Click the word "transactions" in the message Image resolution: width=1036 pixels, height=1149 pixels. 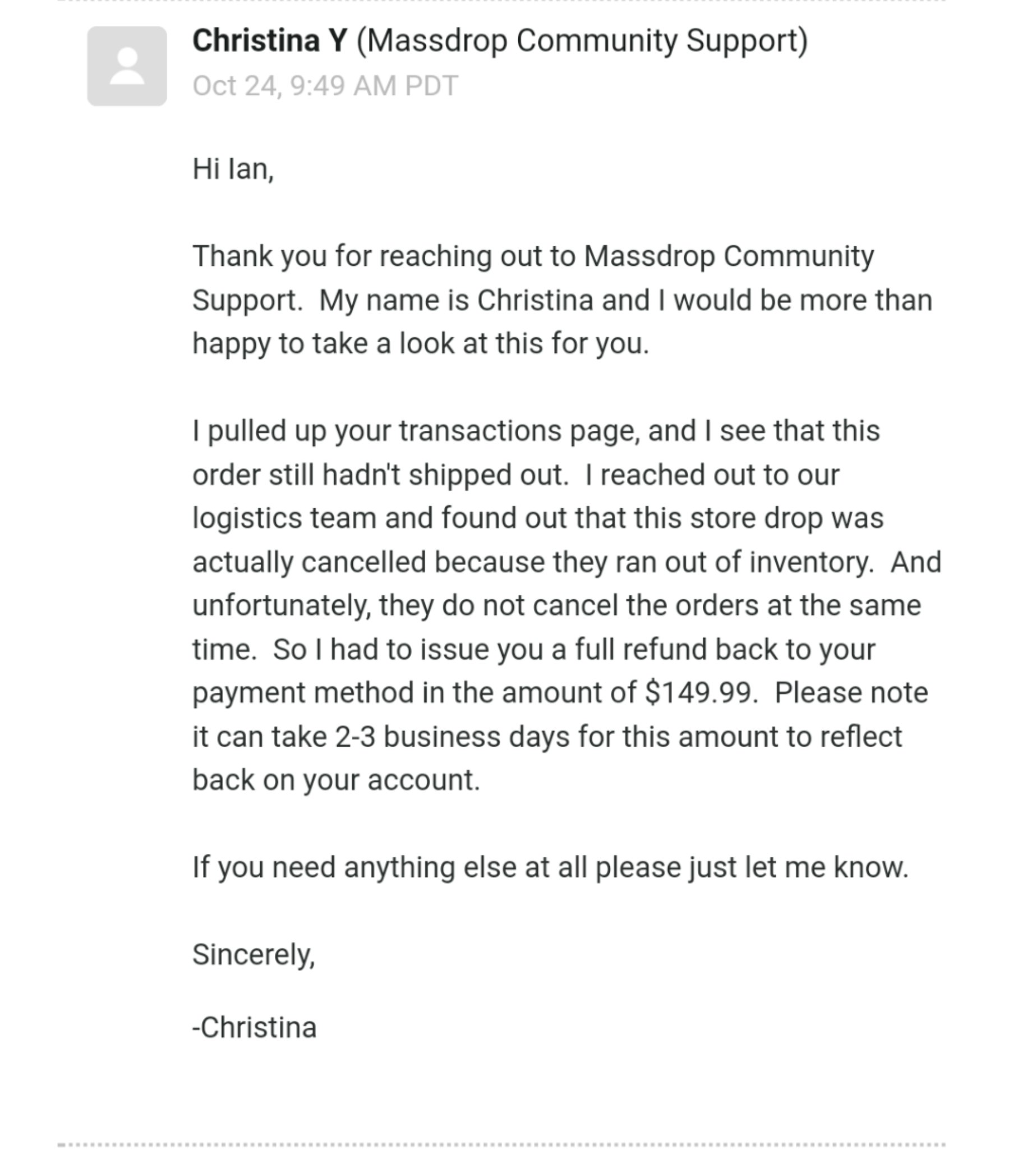[x=479, y=431]
